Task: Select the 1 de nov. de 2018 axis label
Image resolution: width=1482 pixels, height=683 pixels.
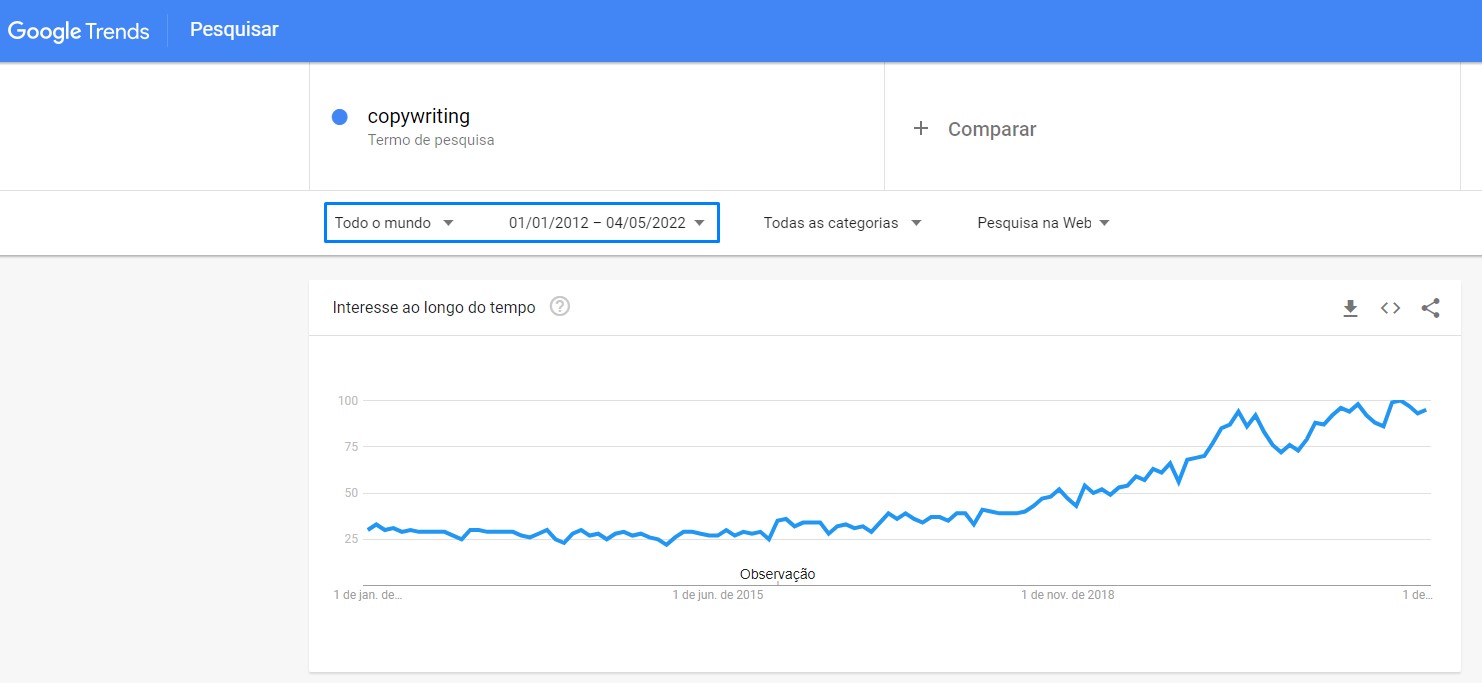Action: [1067, 595]
